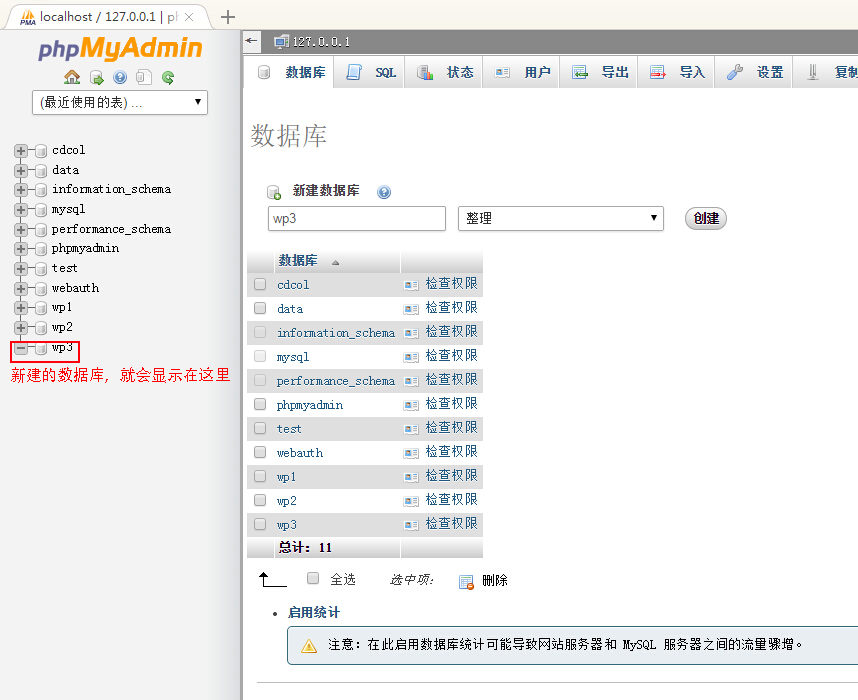Click the phpMyAdmin home icon
The height and width of the screenshot is (700, 858).
click(73, 77)
